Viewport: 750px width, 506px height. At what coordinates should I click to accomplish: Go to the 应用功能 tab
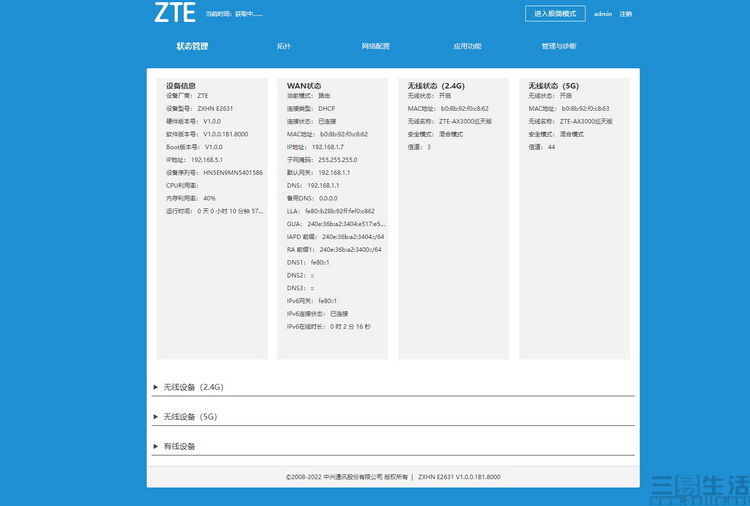(467, 46)
